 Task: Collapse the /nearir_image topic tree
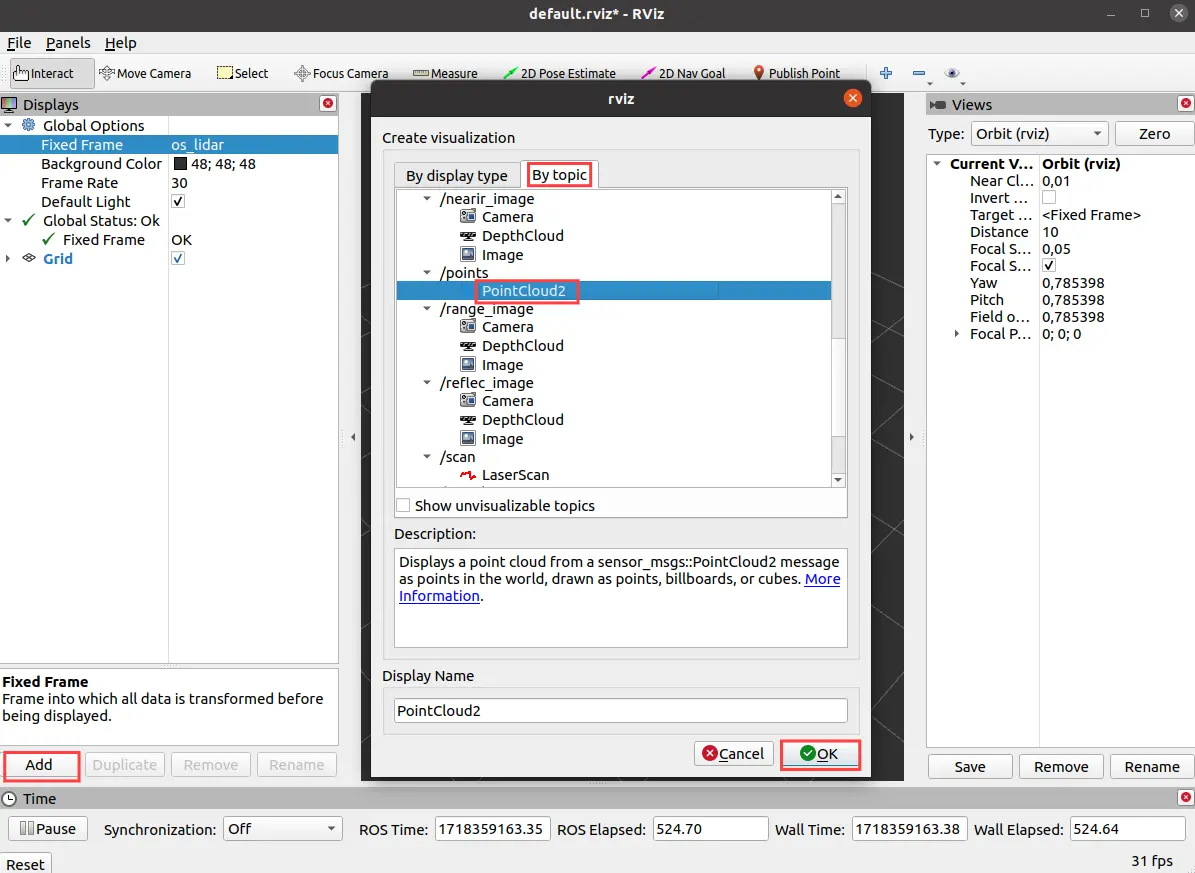(x=428, y=199)
